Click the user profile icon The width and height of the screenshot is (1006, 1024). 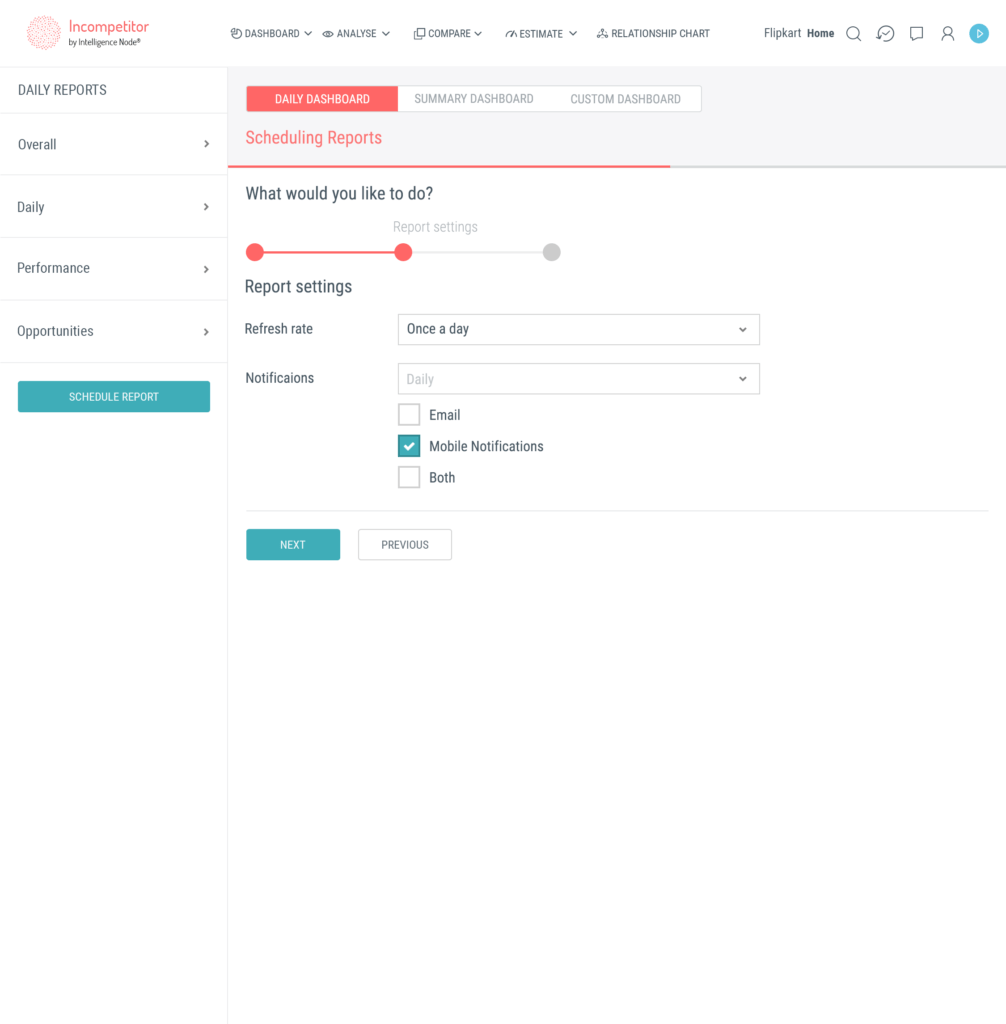(x=947, y=33)
